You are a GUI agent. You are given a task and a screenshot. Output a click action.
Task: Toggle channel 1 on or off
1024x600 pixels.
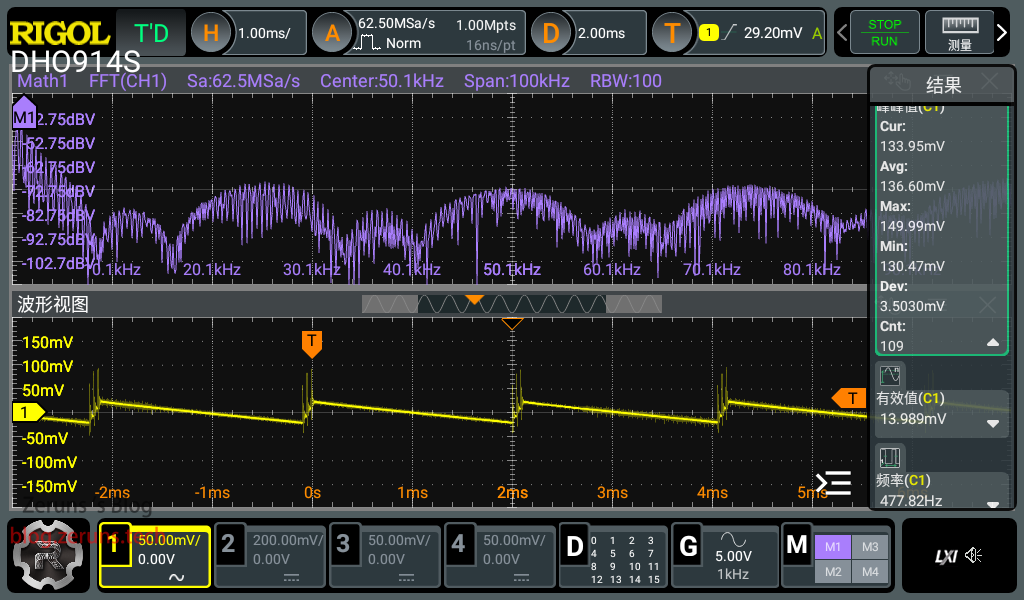(115, 545)
